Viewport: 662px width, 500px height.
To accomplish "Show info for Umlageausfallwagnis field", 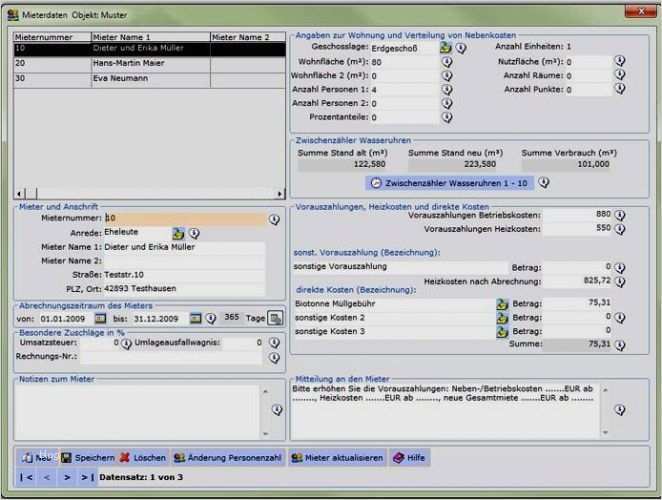I will [x=274, y=343].
